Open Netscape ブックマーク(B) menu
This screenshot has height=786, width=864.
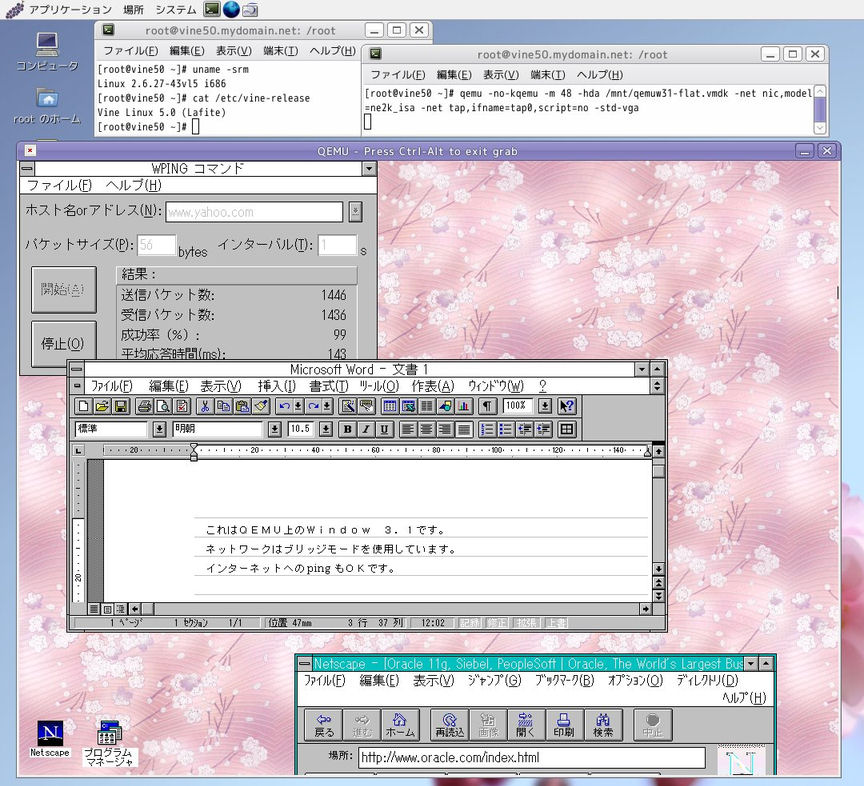point(564,681)
